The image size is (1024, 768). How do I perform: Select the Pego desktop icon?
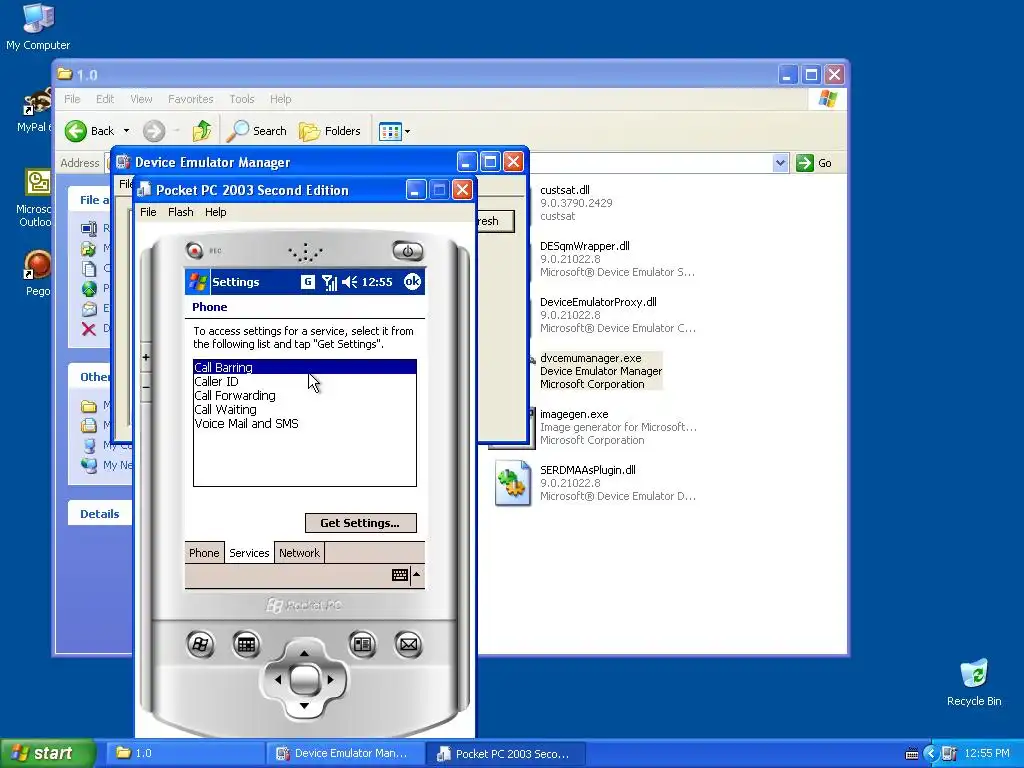click(x=37, y=273)
